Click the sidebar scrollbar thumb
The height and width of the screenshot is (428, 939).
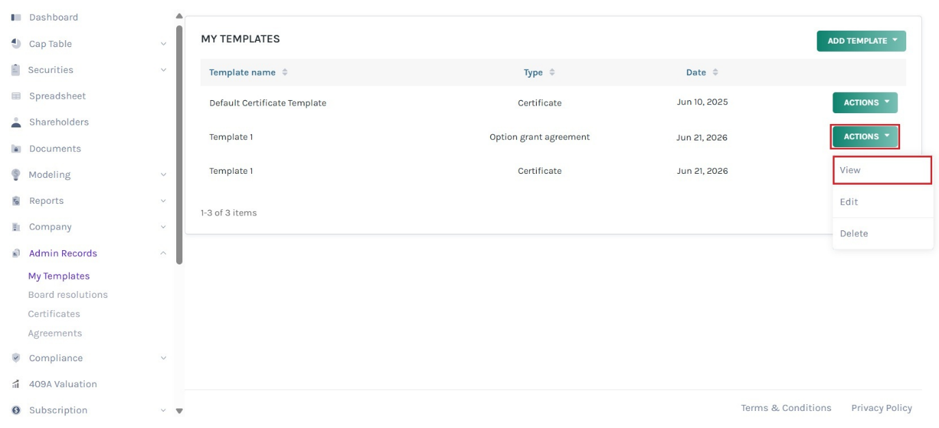point(179,144)
